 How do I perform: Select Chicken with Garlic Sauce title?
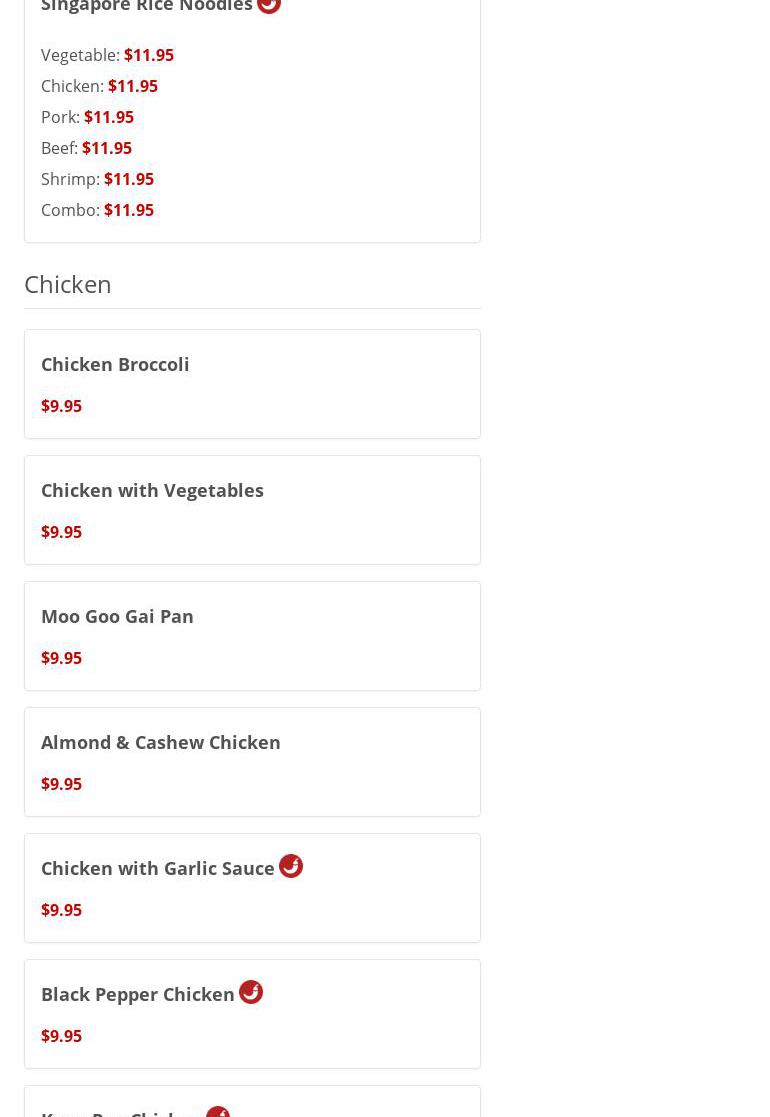click(157, 868)
